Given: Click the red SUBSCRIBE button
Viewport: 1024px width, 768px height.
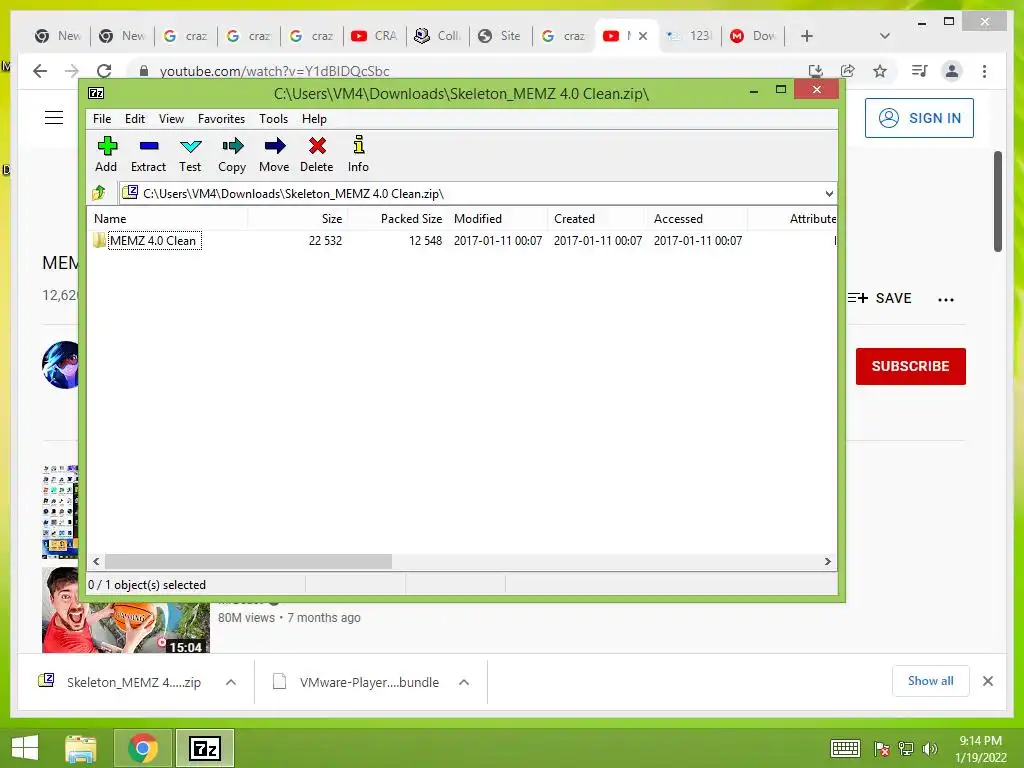Looking at the screenshot, I should [910, 366].
